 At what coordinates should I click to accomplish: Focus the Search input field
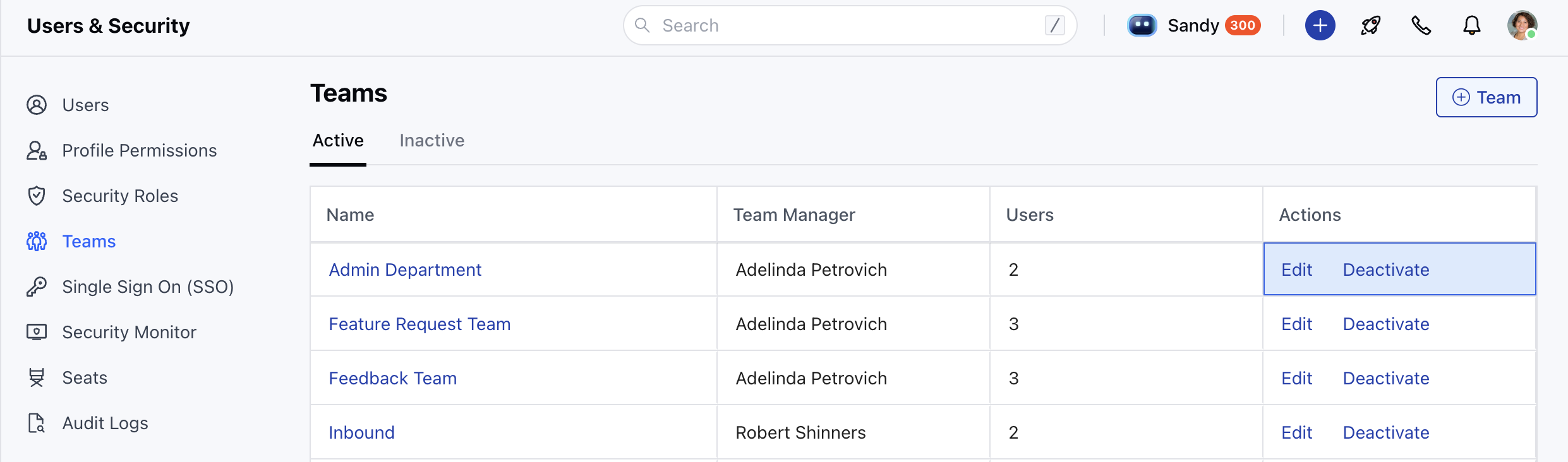pyautogui.click(x=850, y=25)
